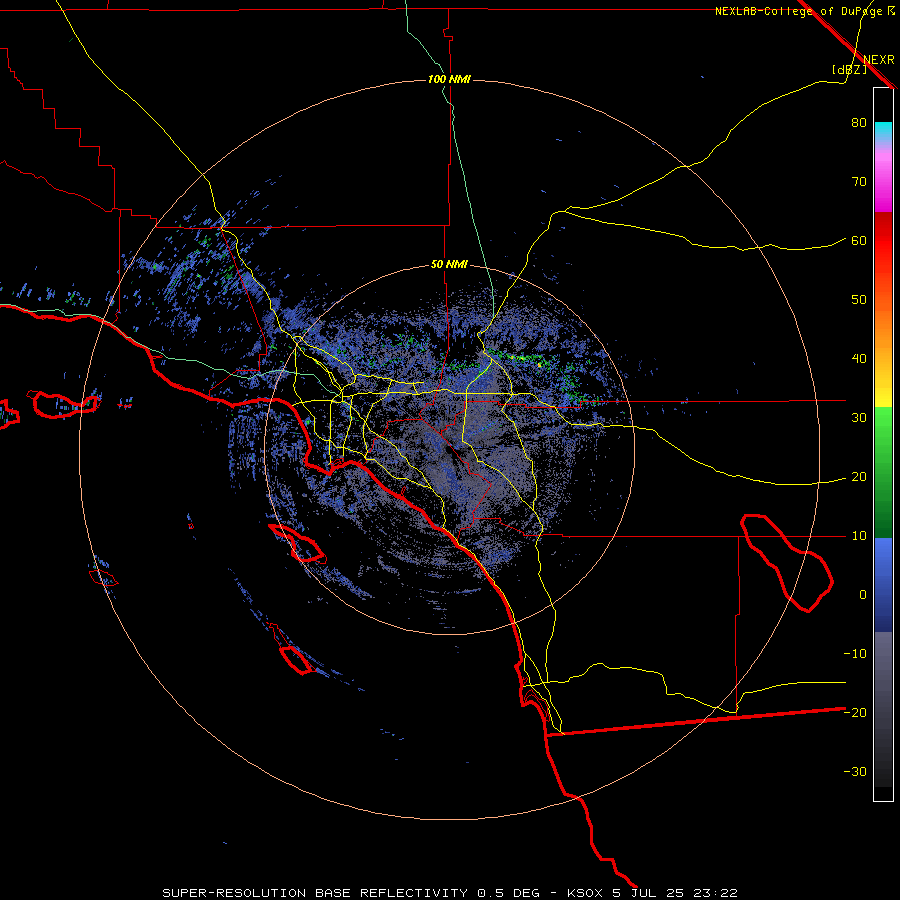Image resolution: width=900 pixels, height=900 pixels.
Task: Click the -20 value on the dBZ scale
Action: 855,713
